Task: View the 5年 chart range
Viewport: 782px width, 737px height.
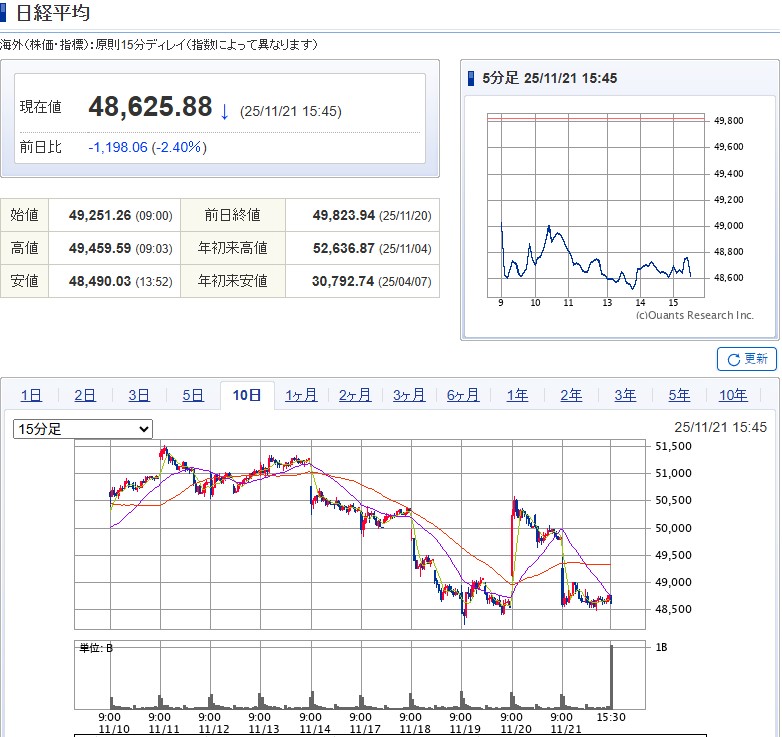Action: click(679, 395)
